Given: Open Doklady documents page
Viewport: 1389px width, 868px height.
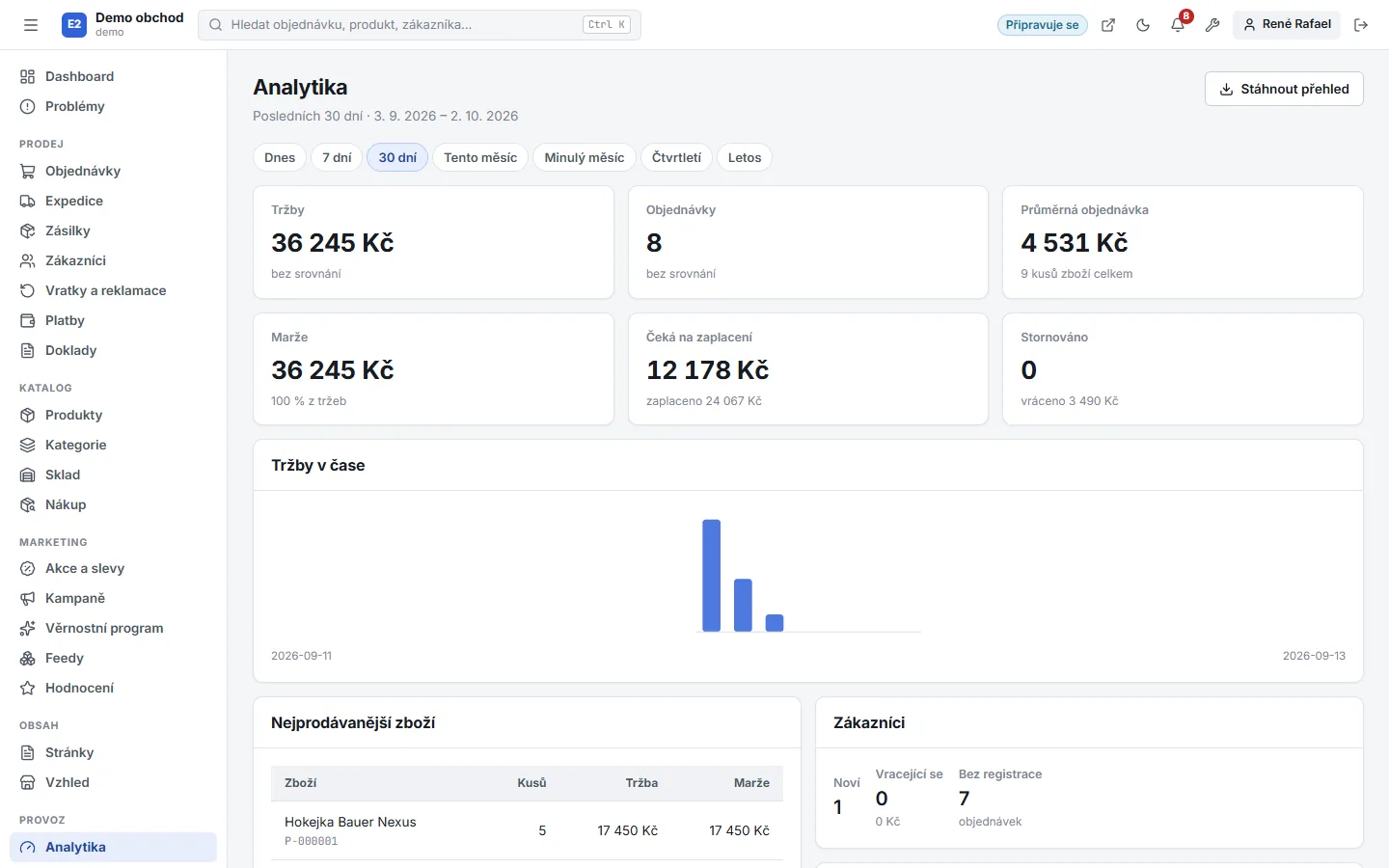Looking at the screenshot, I should pyautogui.click(x=113, y=350).
